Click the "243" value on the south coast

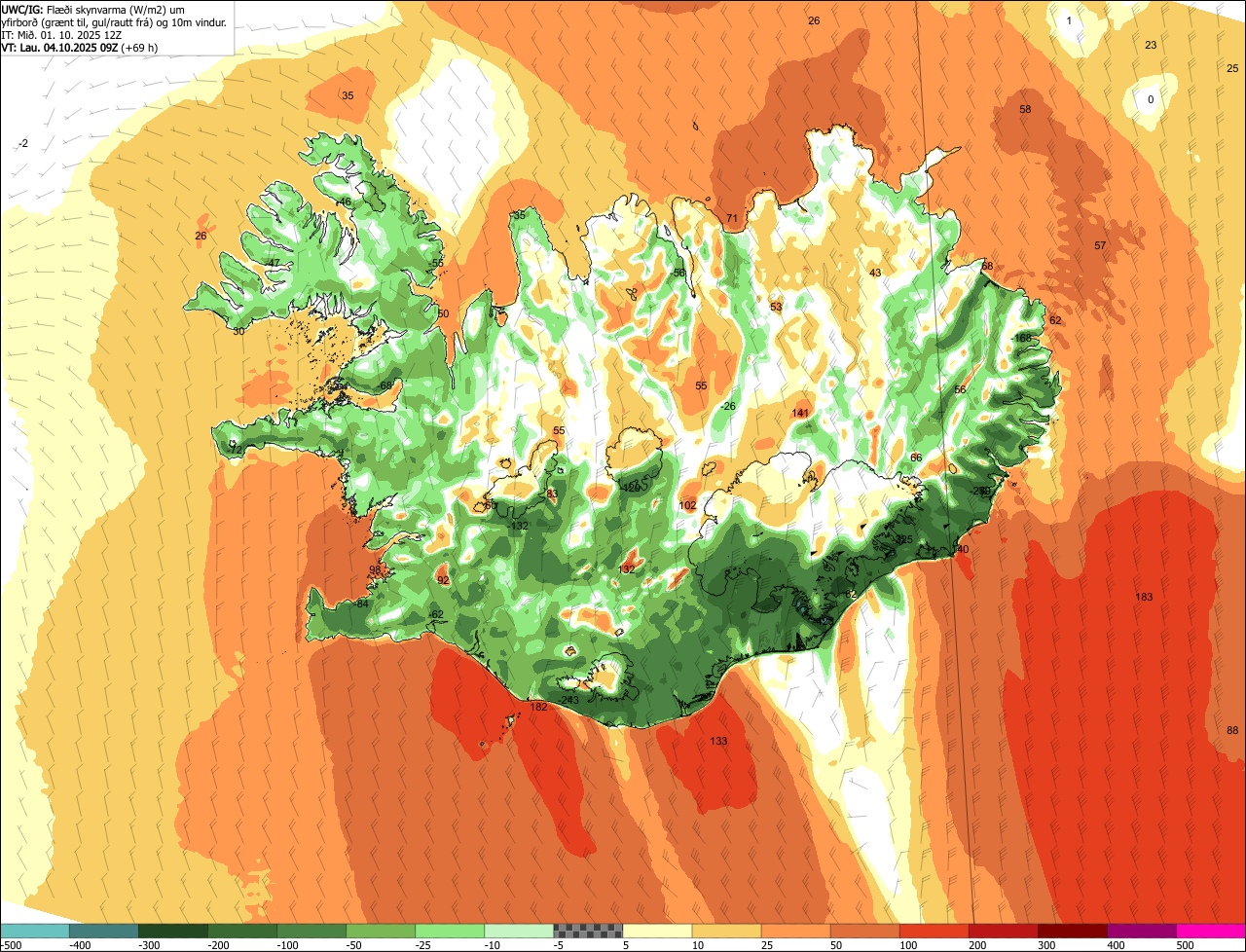[x=570, y=700]
